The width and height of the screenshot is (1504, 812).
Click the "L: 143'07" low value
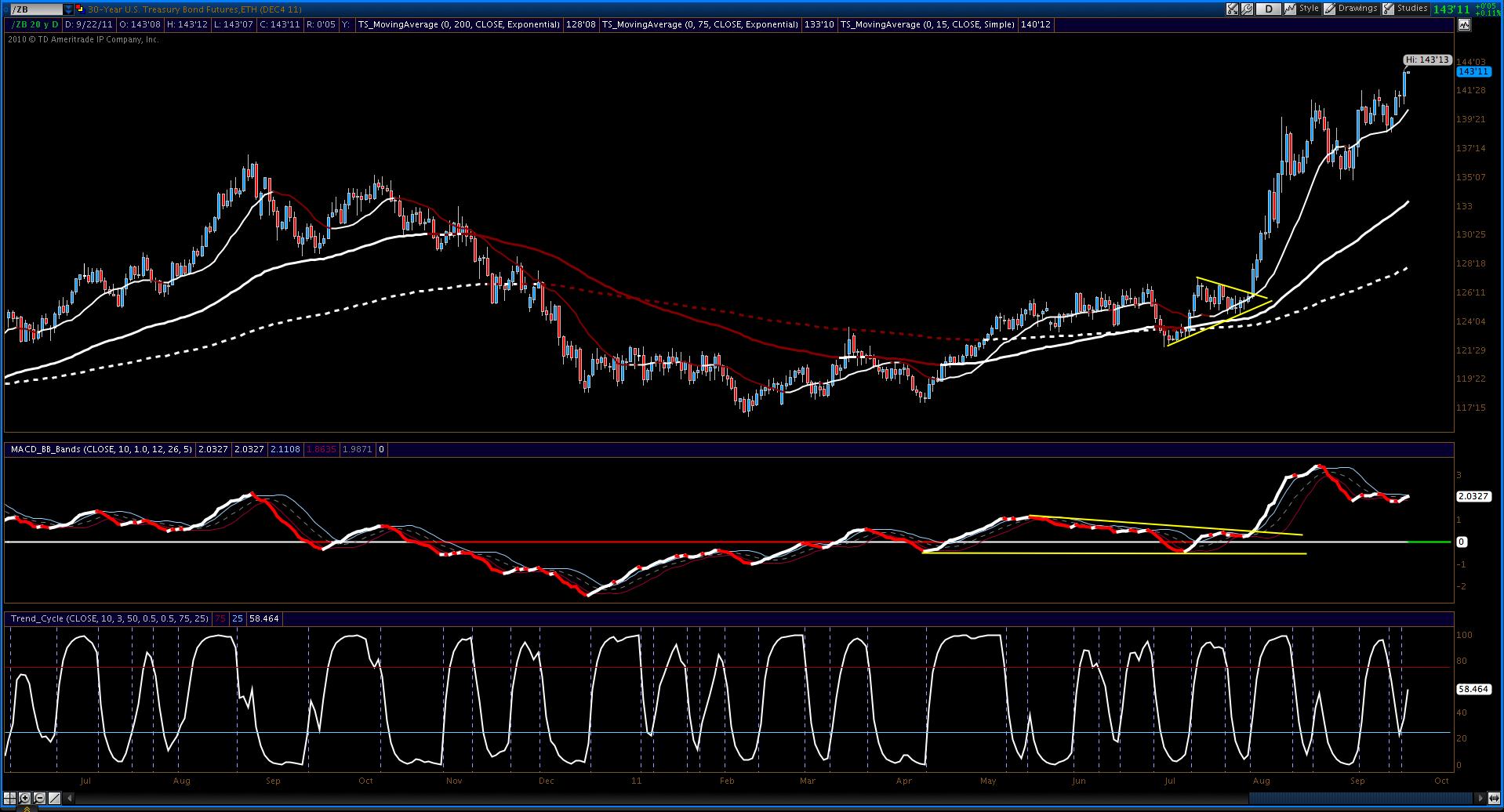click(234, 25)
